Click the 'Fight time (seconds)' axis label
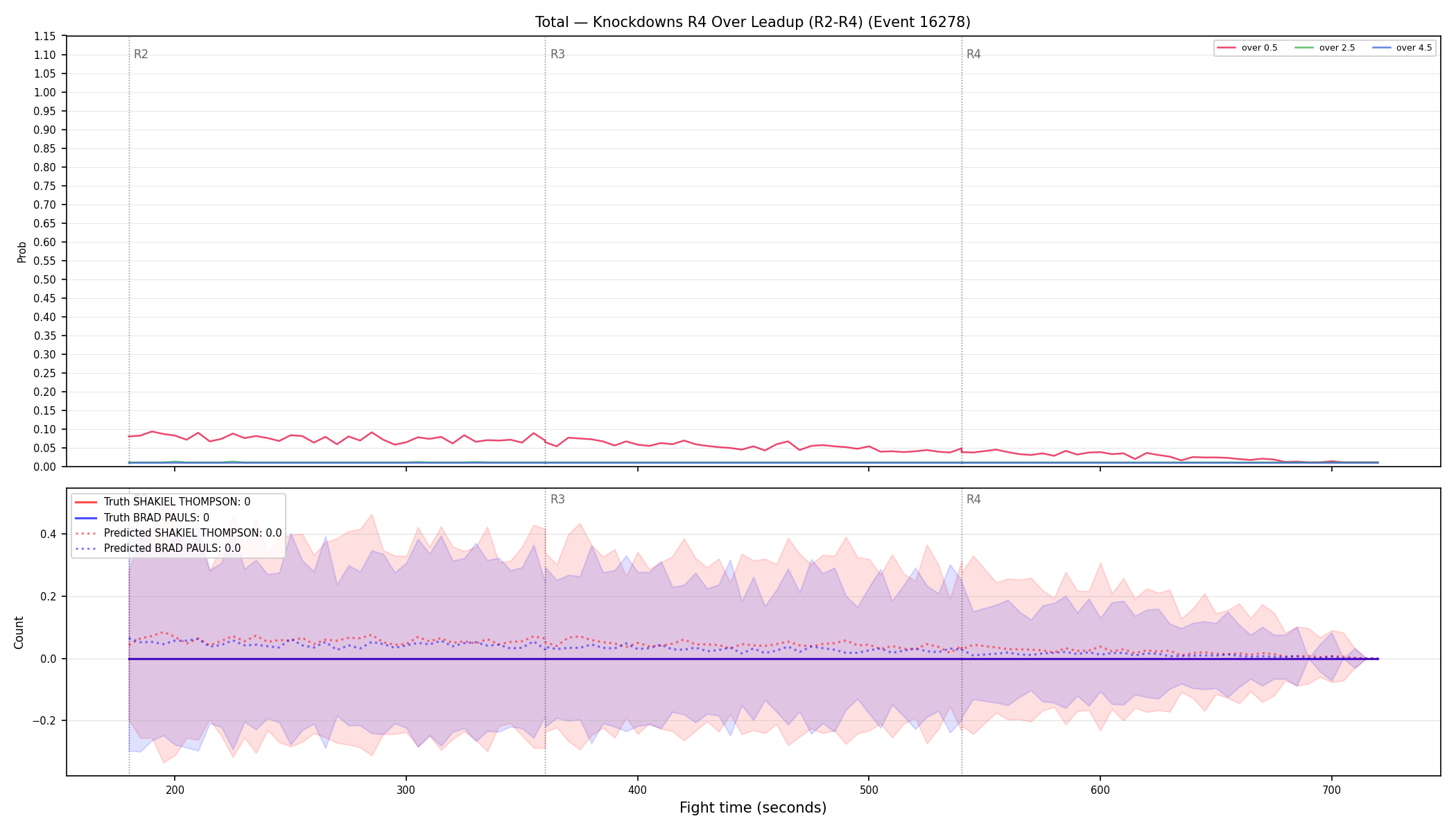 coord(753,808)
